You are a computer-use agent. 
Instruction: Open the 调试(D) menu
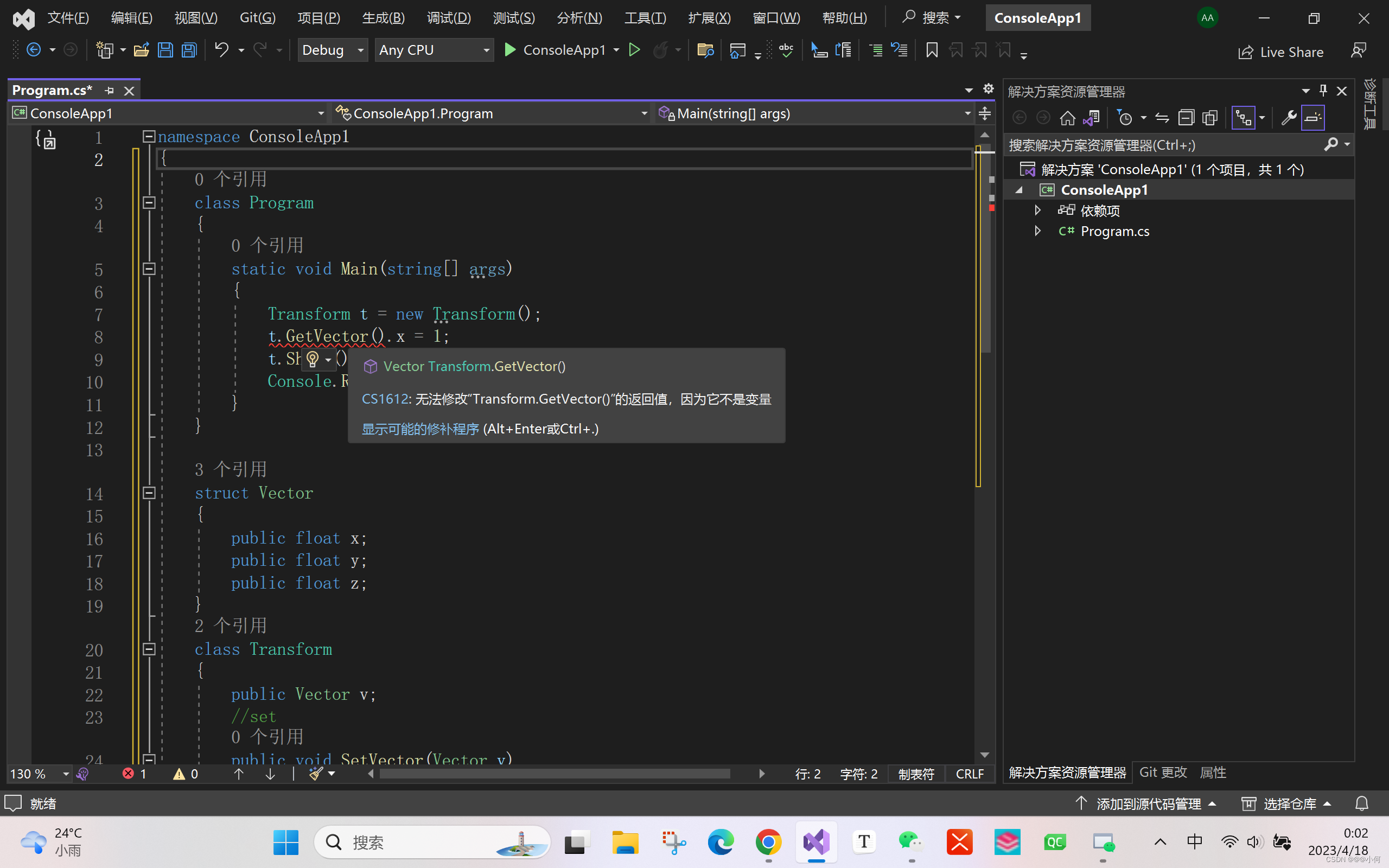(448, 18)
